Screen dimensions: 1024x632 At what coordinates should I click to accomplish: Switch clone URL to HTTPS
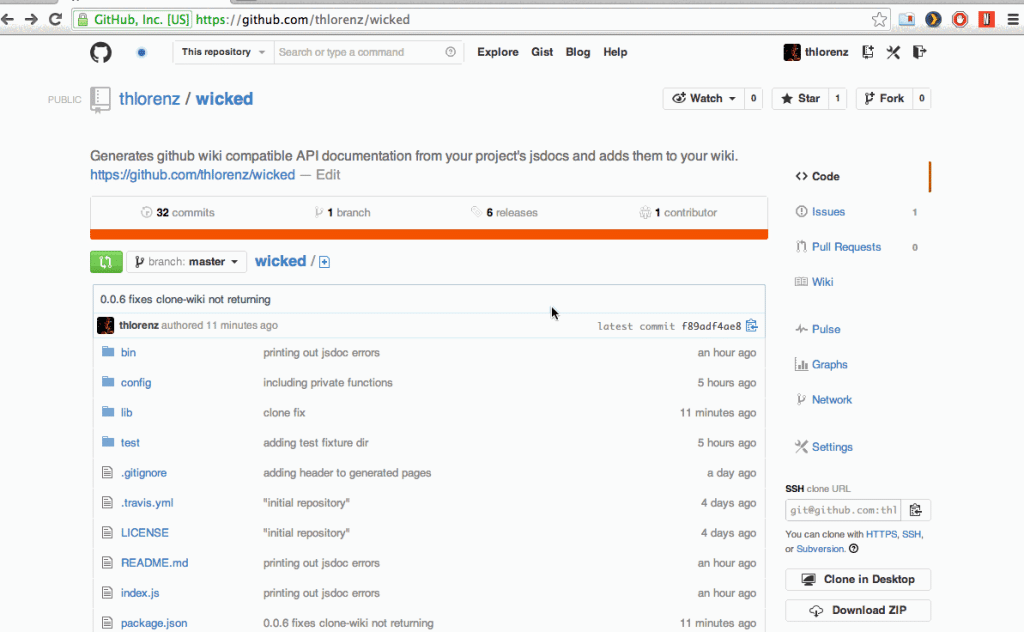(882, 534)
